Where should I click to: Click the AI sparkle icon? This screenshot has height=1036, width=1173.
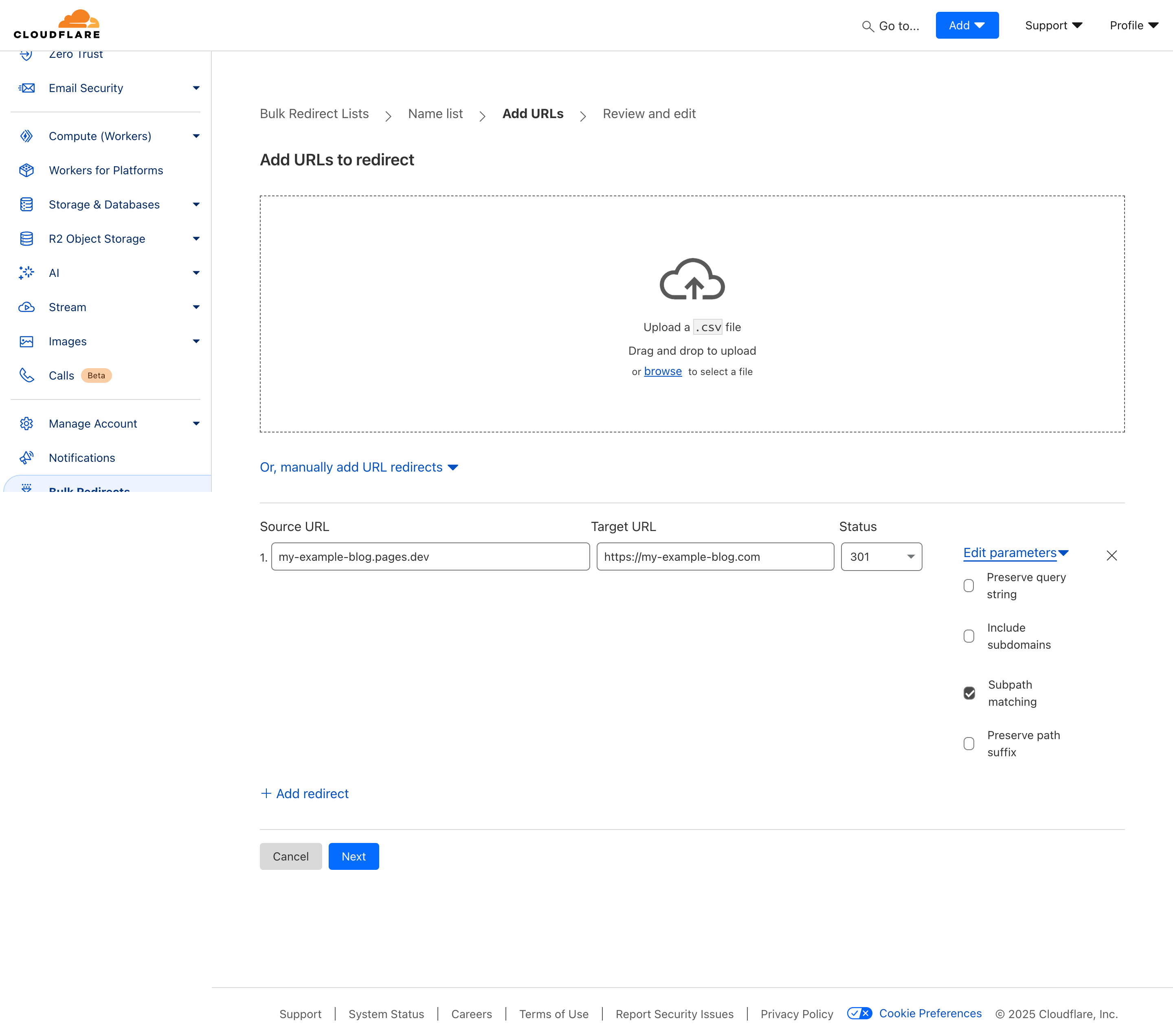click(x=26, y=273)
